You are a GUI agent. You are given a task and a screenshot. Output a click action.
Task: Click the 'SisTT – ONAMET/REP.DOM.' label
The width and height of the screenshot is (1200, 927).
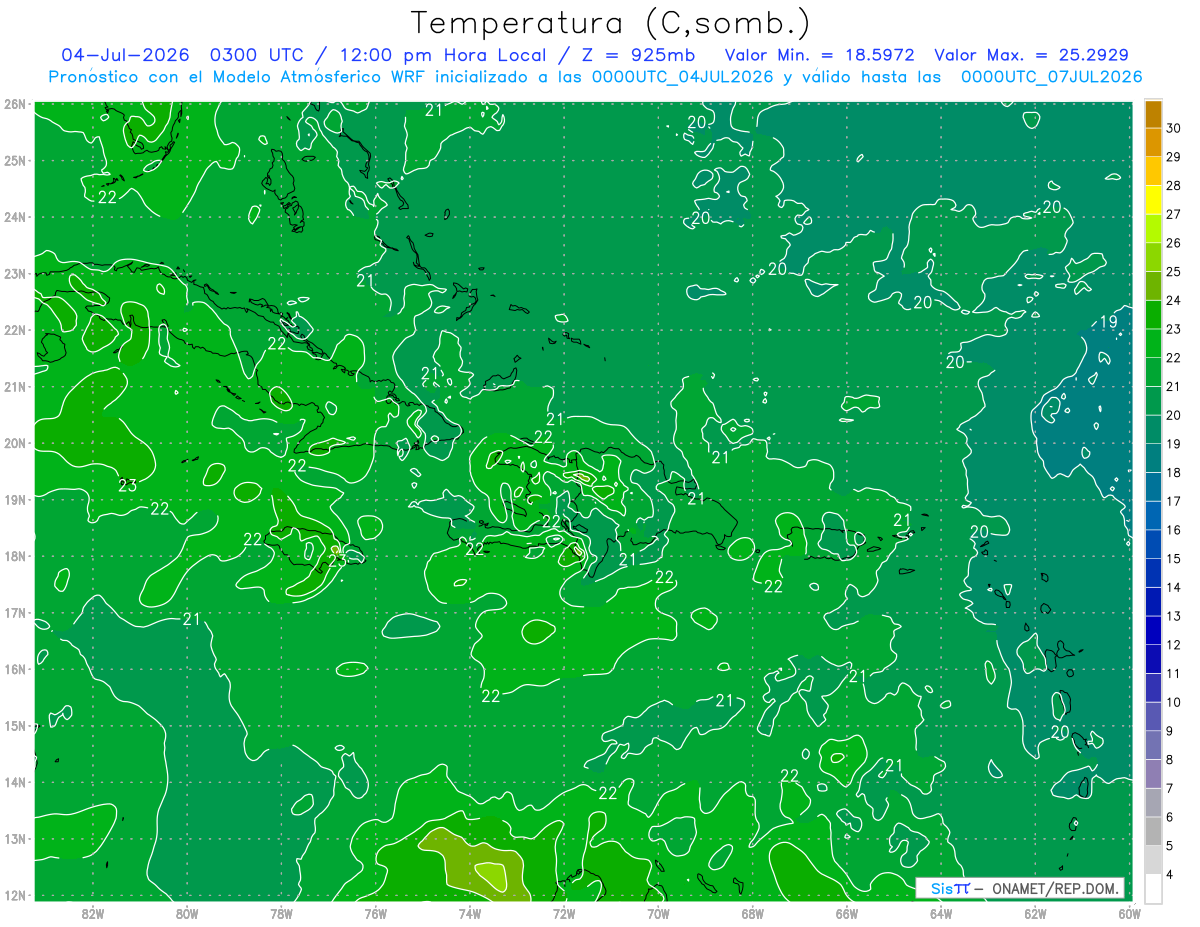[1019, 888]
